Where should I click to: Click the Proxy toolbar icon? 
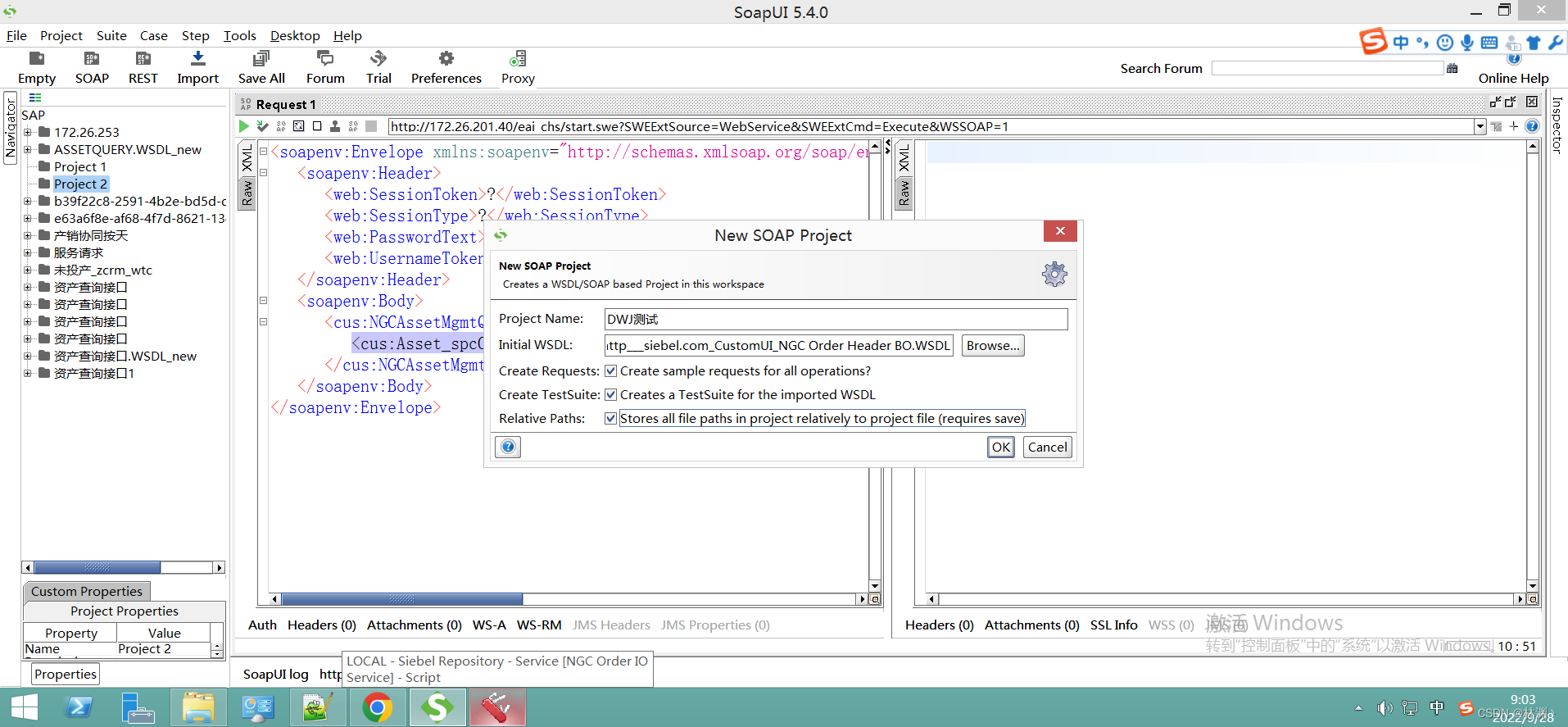[518, 58]
